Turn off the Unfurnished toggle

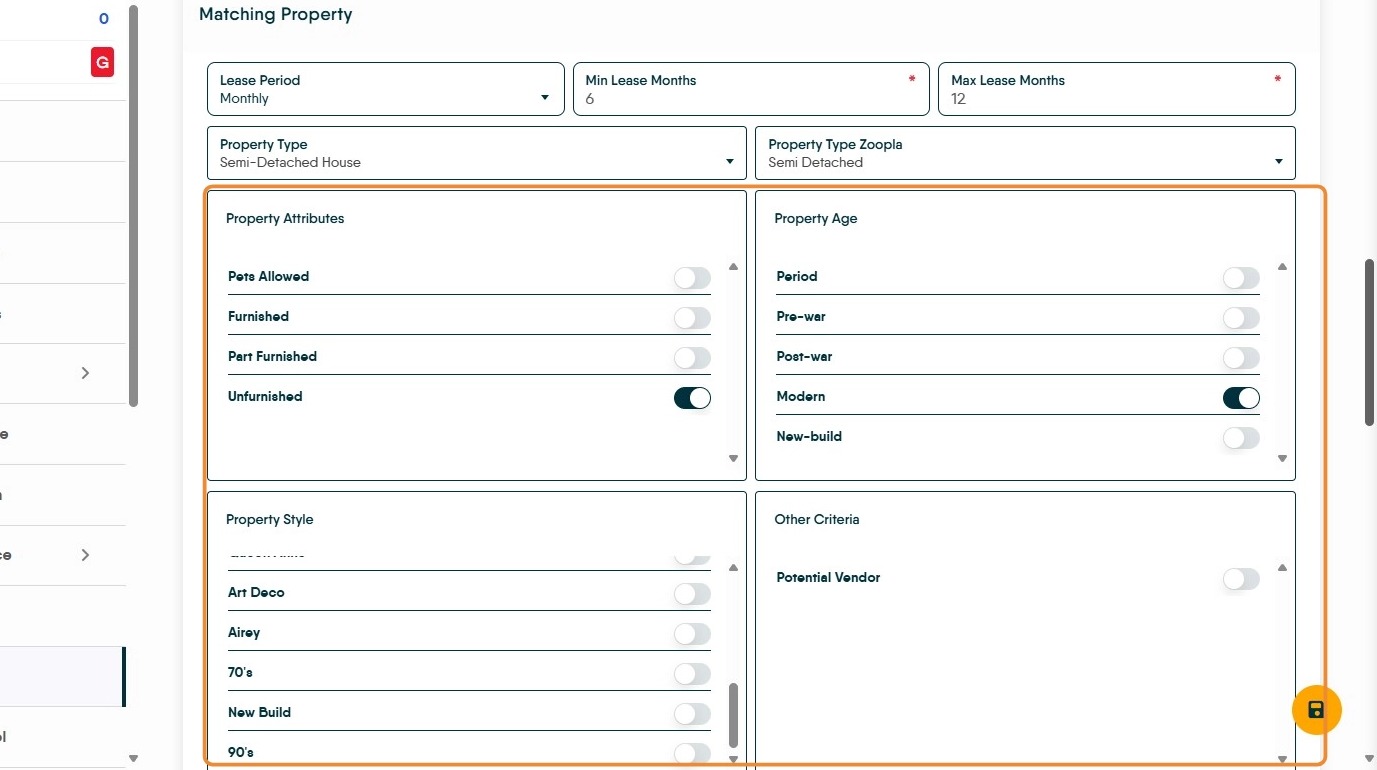tap(692, 398)
